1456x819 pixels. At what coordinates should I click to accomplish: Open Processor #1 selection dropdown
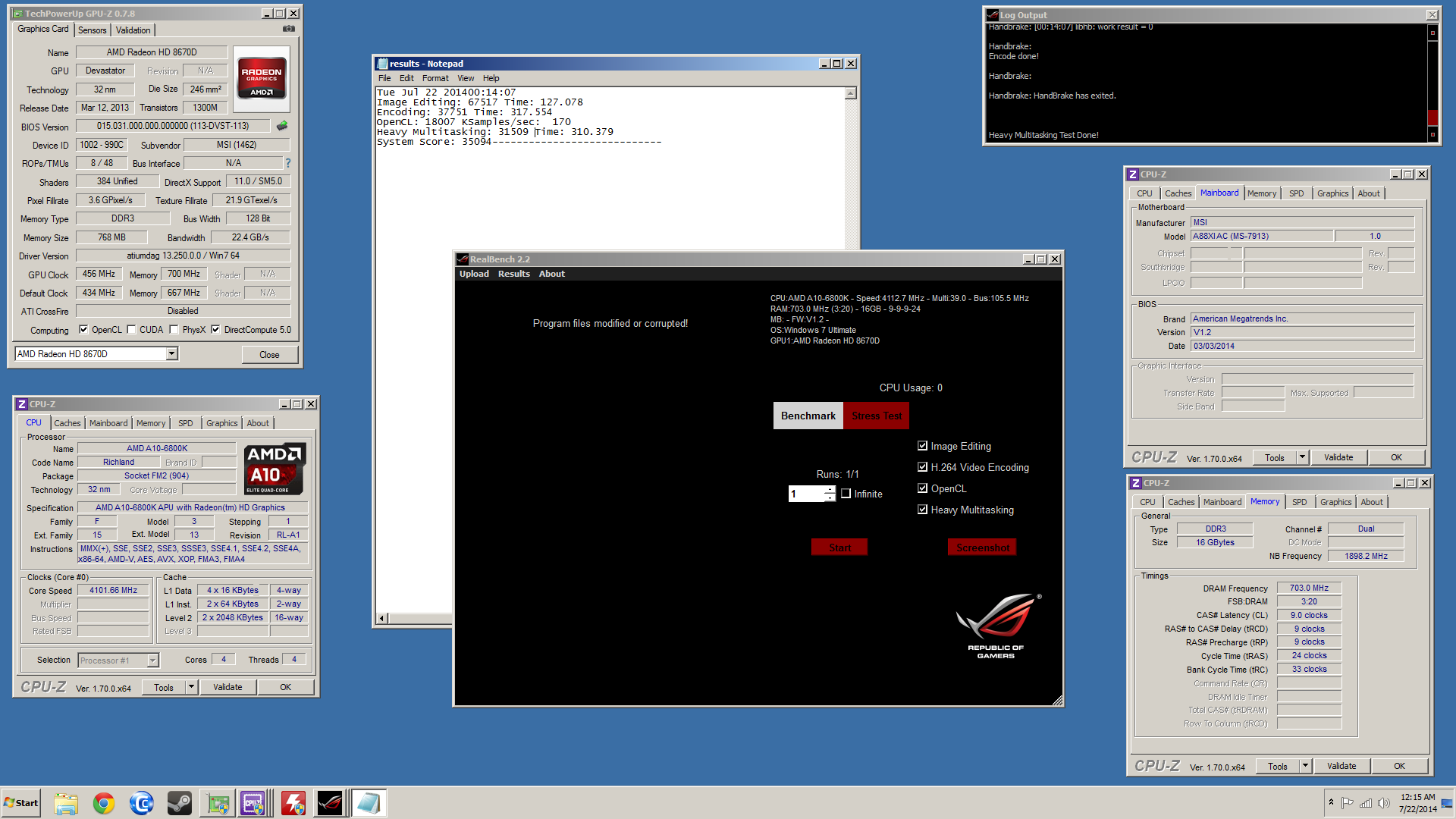[152, 661]
